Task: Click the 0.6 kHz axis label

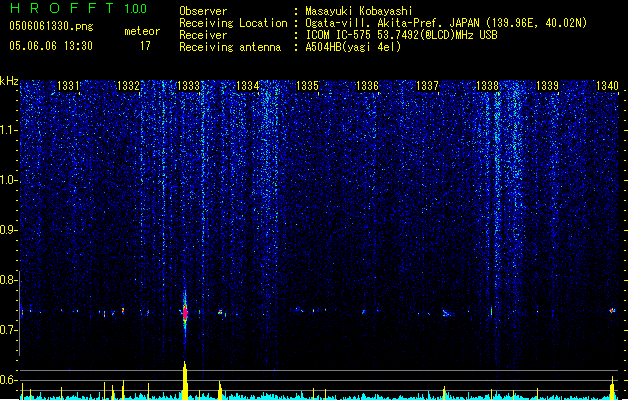Action: pyautogui.click(x=7, y=380)
